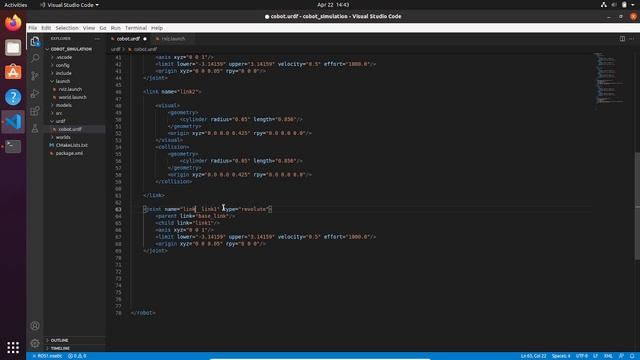Open the Testing flask icon view

point(35,129)
